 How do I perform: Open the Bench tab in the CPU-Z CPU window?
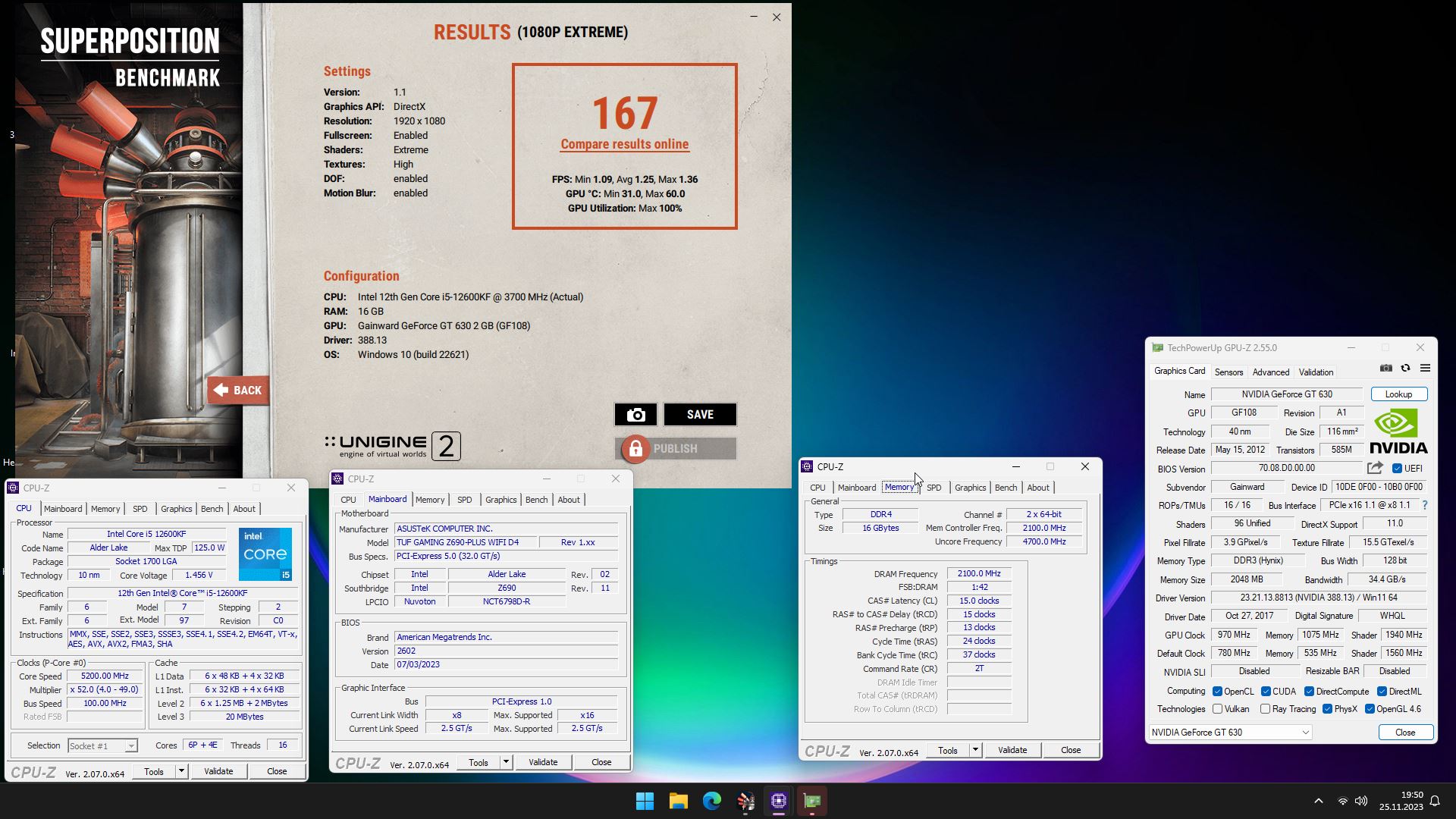tap(212, 509)
